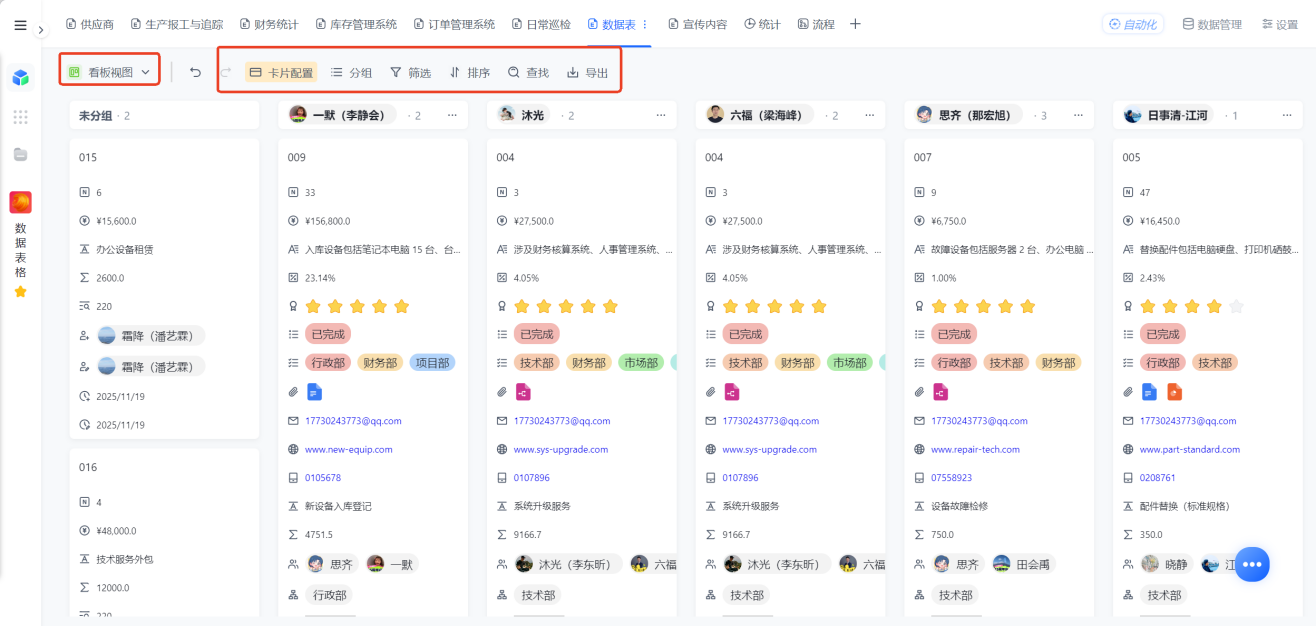Click 办公设备租赁 text in card 015
Viewport: 1316px width, 626px height.
(125, 249)
